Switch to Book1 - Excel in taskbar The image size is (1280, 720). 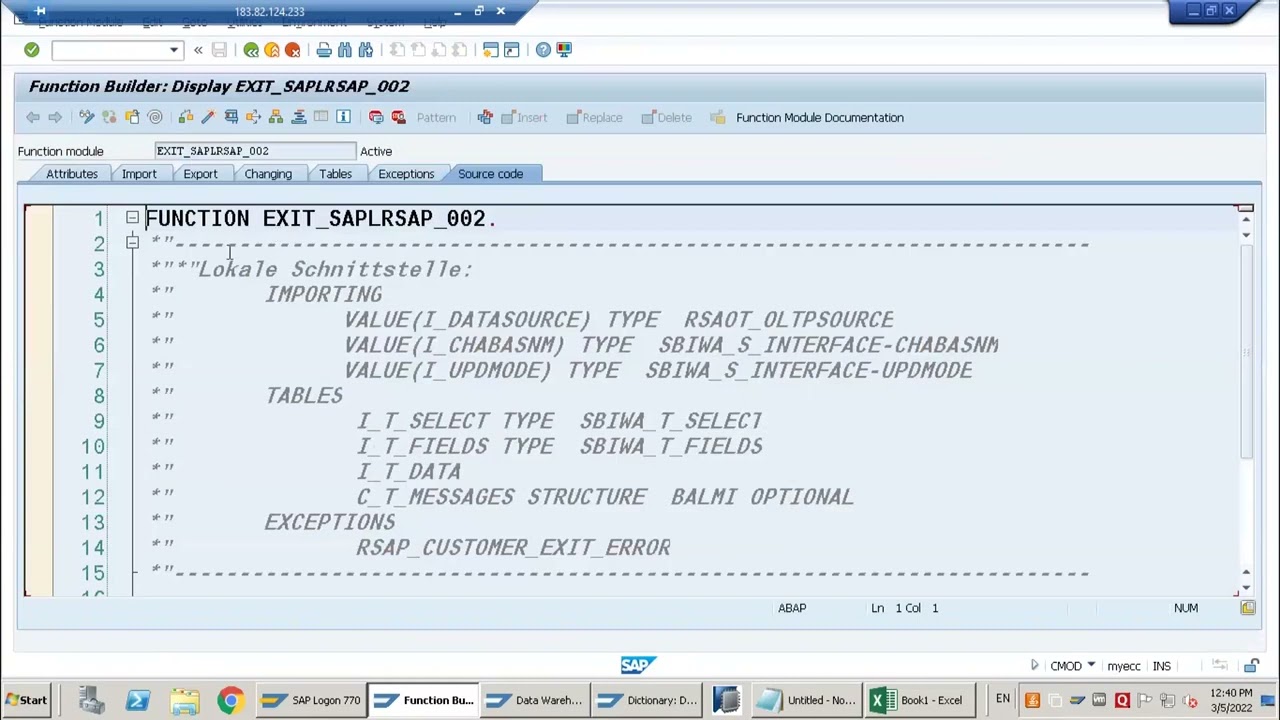pos(918,700)
